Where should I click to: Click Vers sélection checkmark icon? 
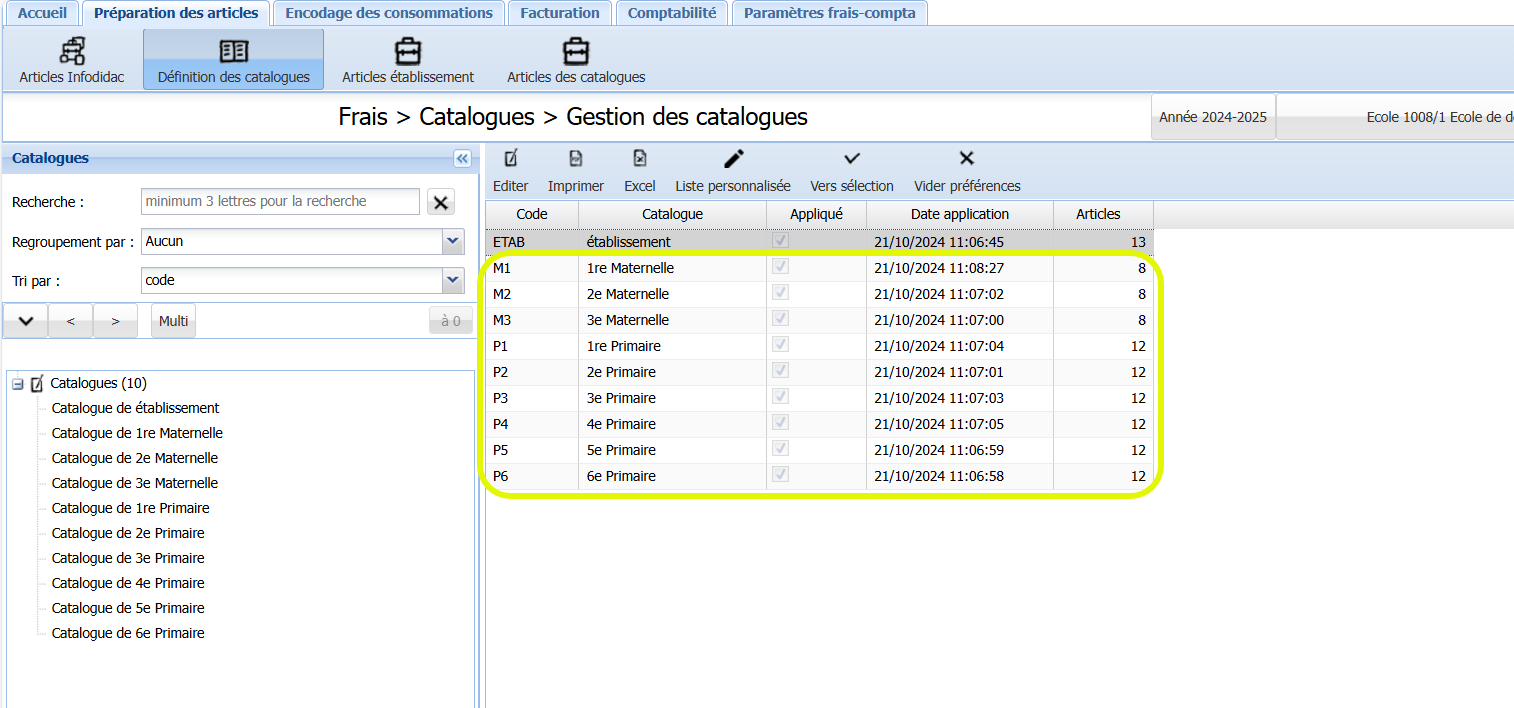(x=852, y=159)
